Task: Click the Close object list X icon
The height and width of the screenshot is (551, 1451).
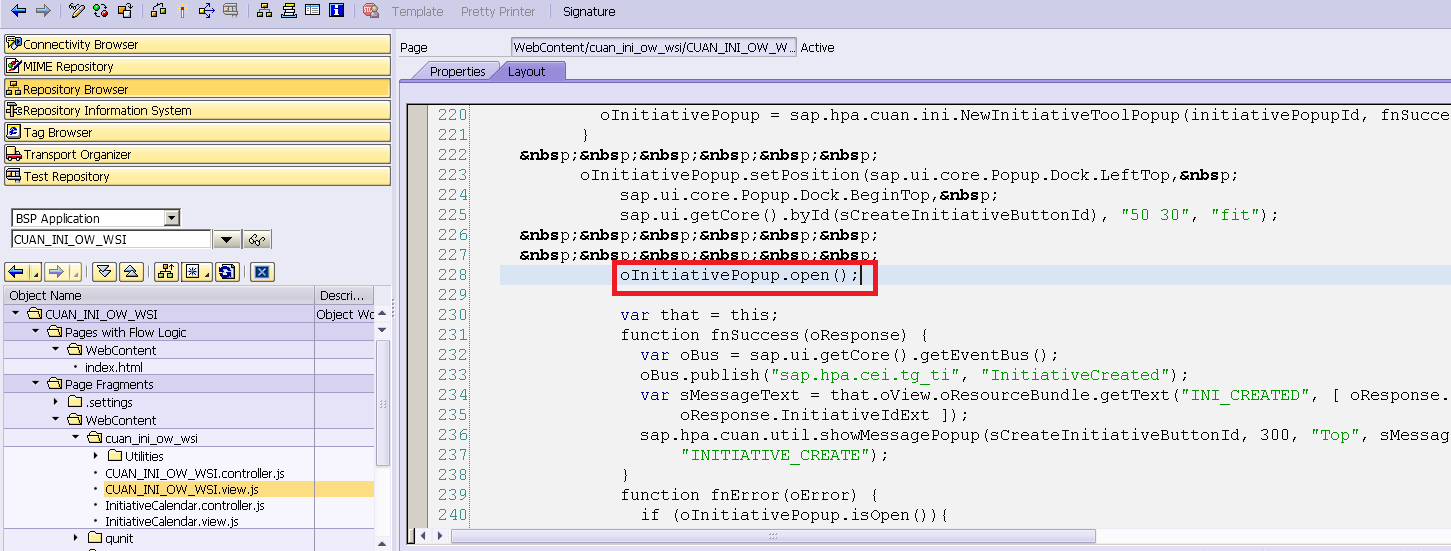Action: pos(261,272)
